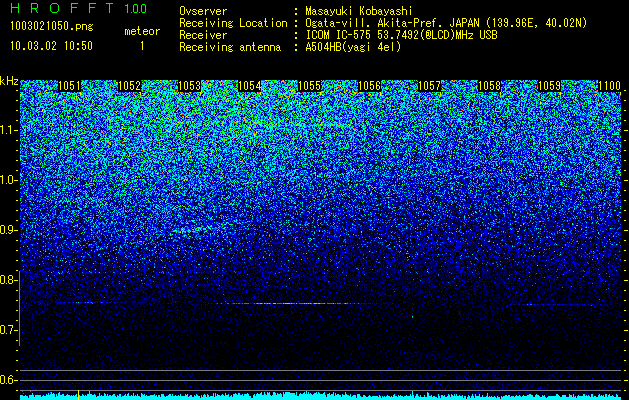The height and width of the screenshot is (400, 629).
Task: Click the 1059 time marker
Action: coord(549,86)
